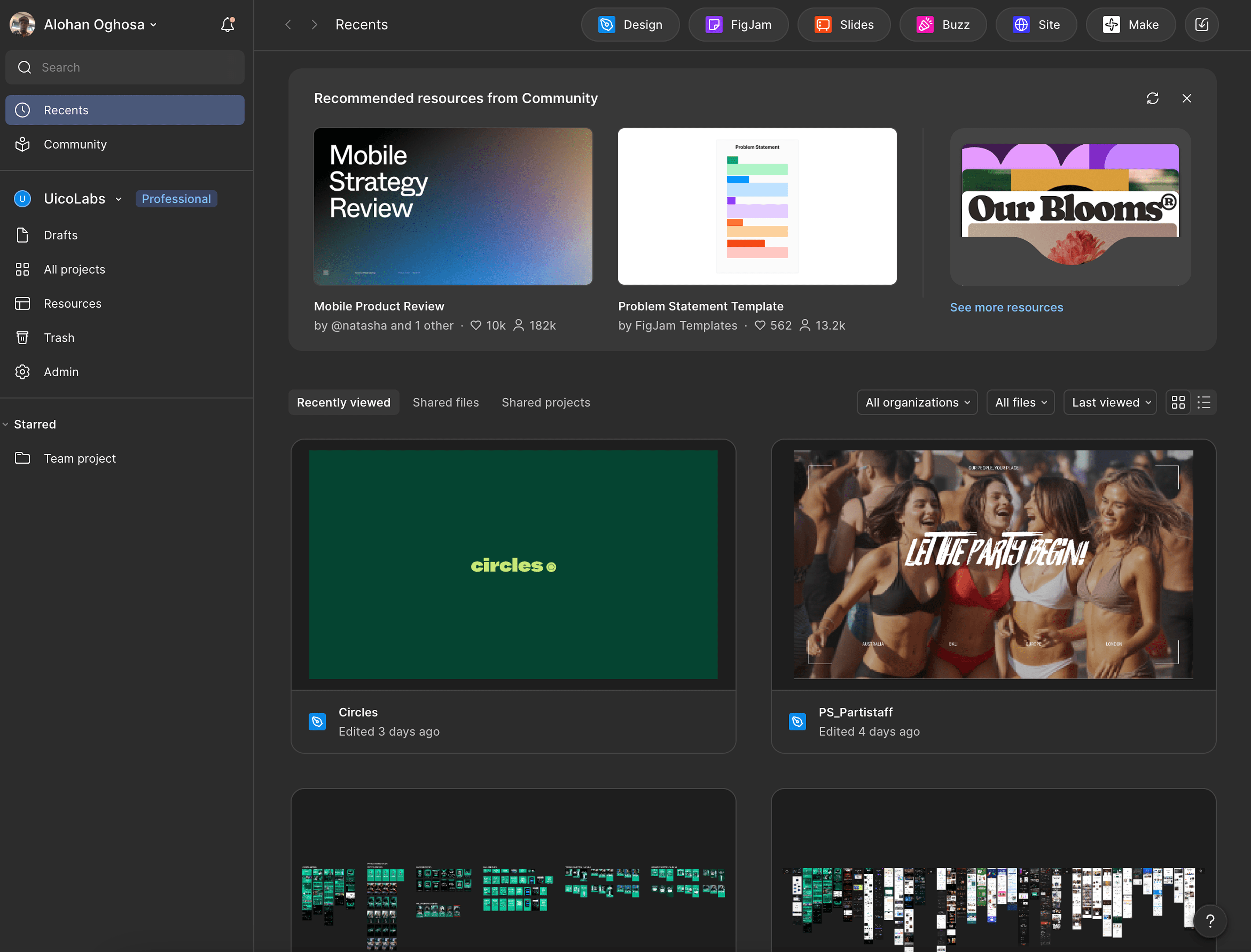This screenshot has width=1251, height=952.
Task: Go back with the left arrow
Action: (x=288, y=24)
